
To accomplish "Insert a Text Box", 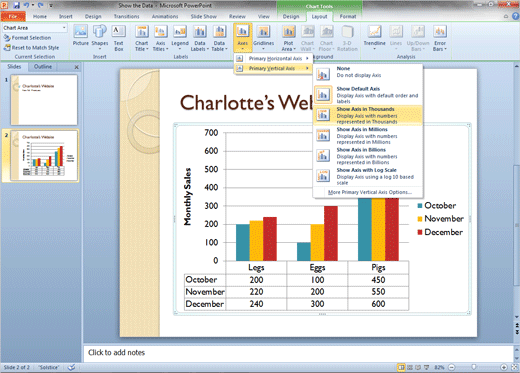I will pyautogui.click(x=119, y=38).
